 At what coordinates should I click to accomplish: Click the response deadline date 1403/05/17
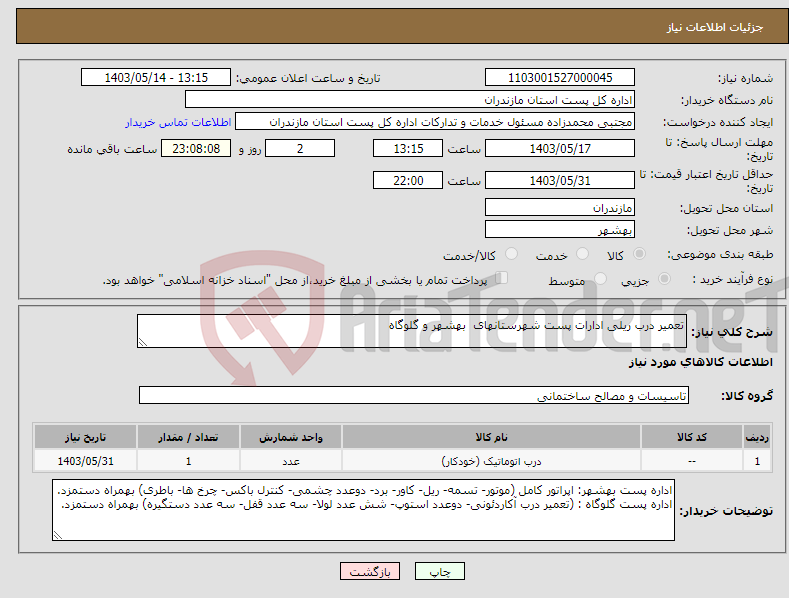tap(560, 148)
